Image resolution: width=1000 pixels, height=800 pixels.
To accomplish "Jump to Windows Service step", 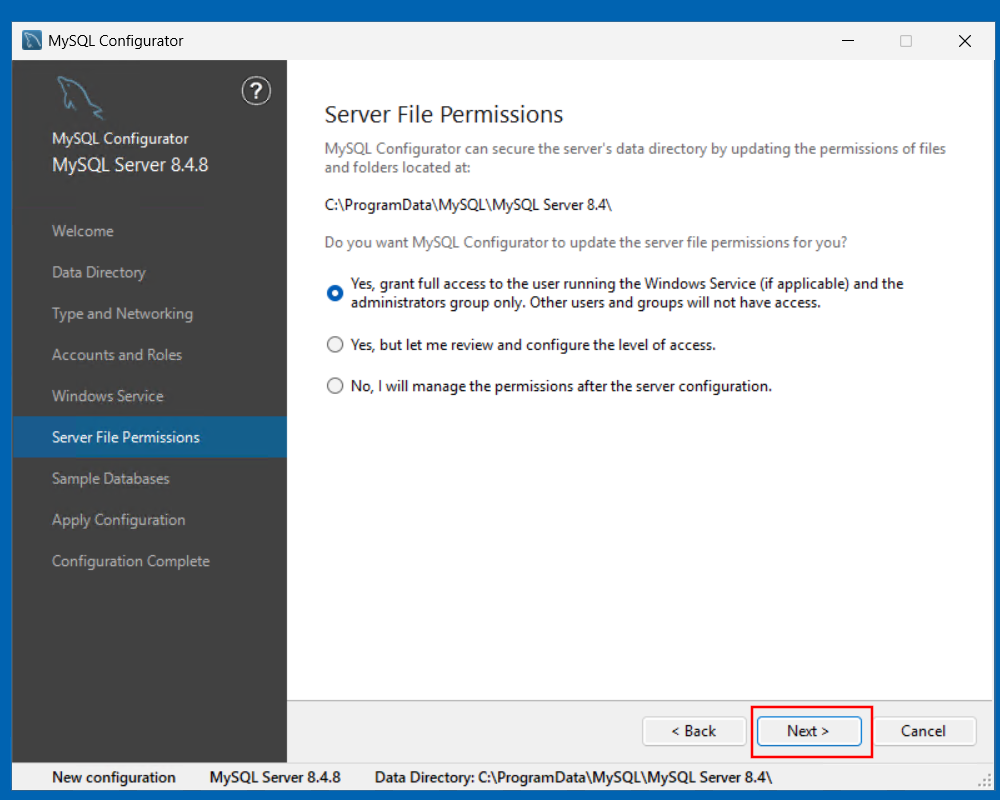I will 108,396.
